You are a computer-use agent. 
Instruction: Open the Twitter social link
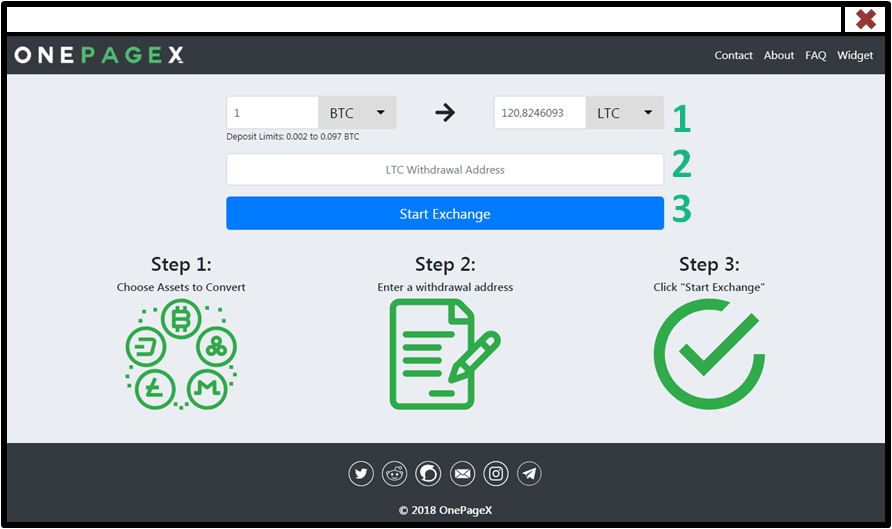[x=361, y=473]
